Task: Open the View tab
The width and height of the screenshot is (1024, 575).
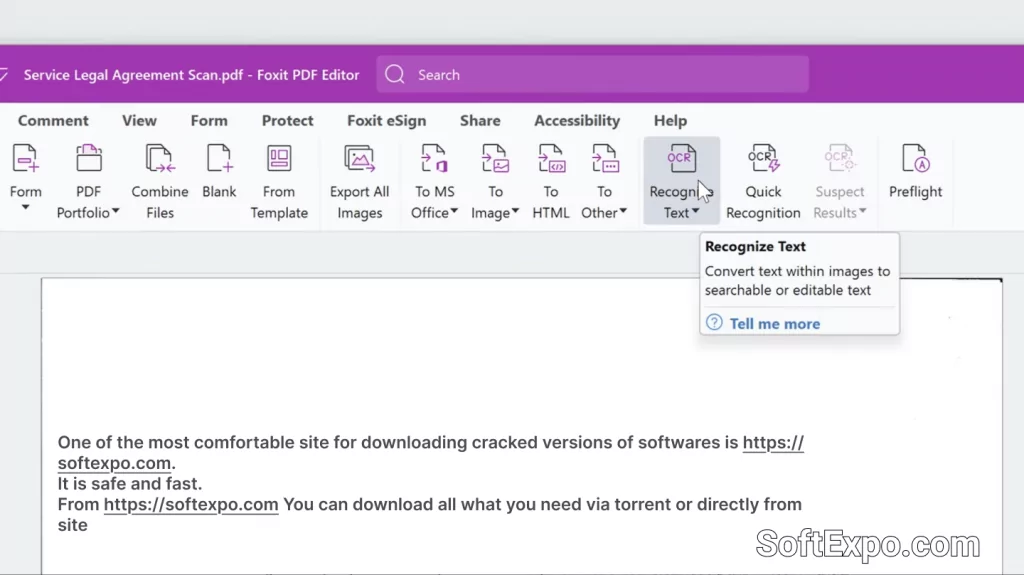Action: (x=139, y=121)
